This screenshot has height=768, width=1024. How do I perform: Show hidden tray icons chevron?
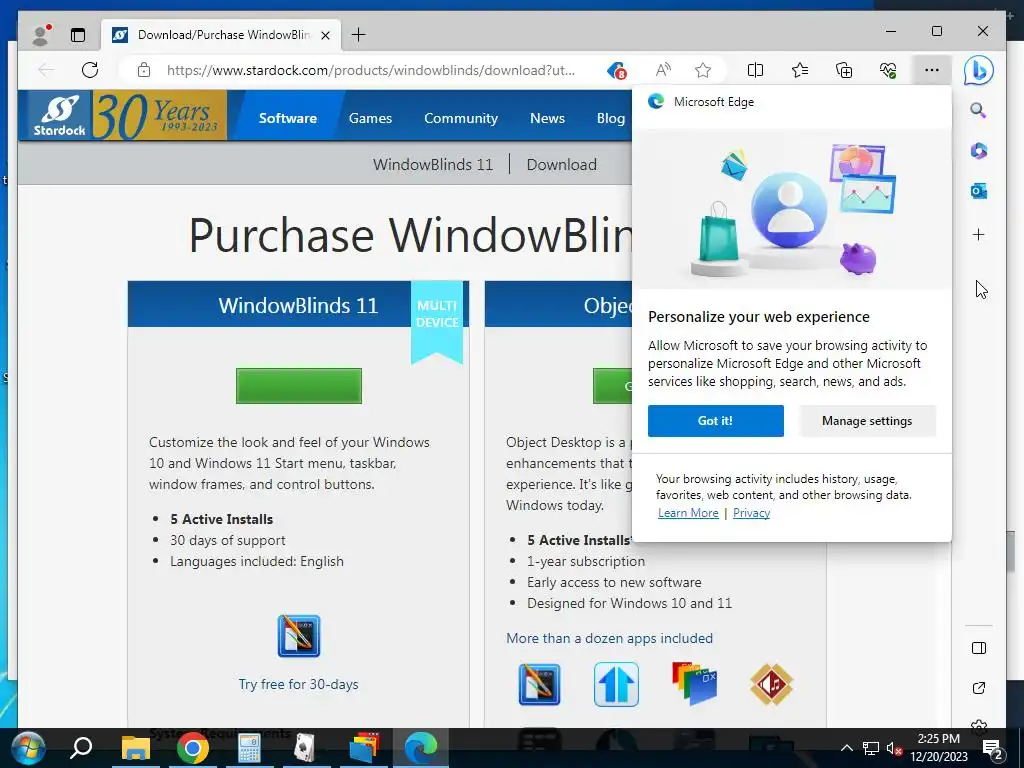[846, 748]
